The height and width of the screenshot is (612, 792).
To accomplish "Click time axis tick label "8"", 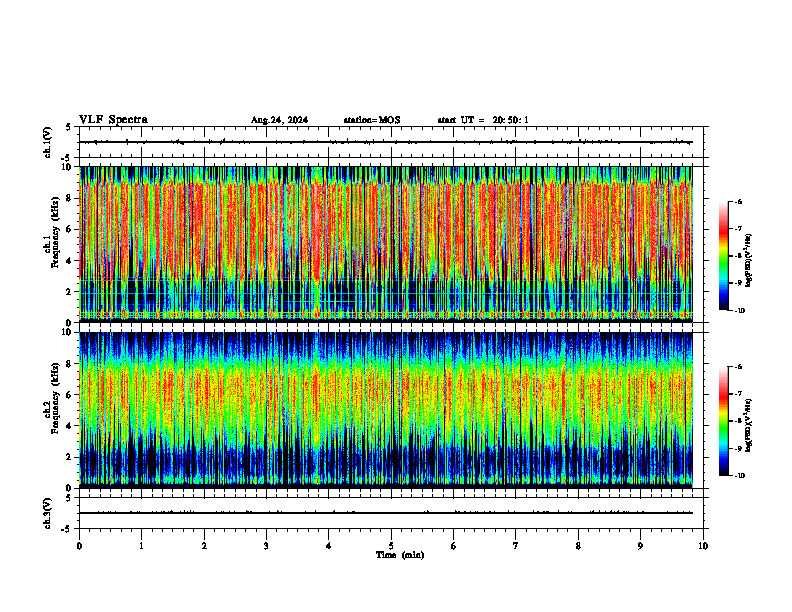I will (578, 546).
